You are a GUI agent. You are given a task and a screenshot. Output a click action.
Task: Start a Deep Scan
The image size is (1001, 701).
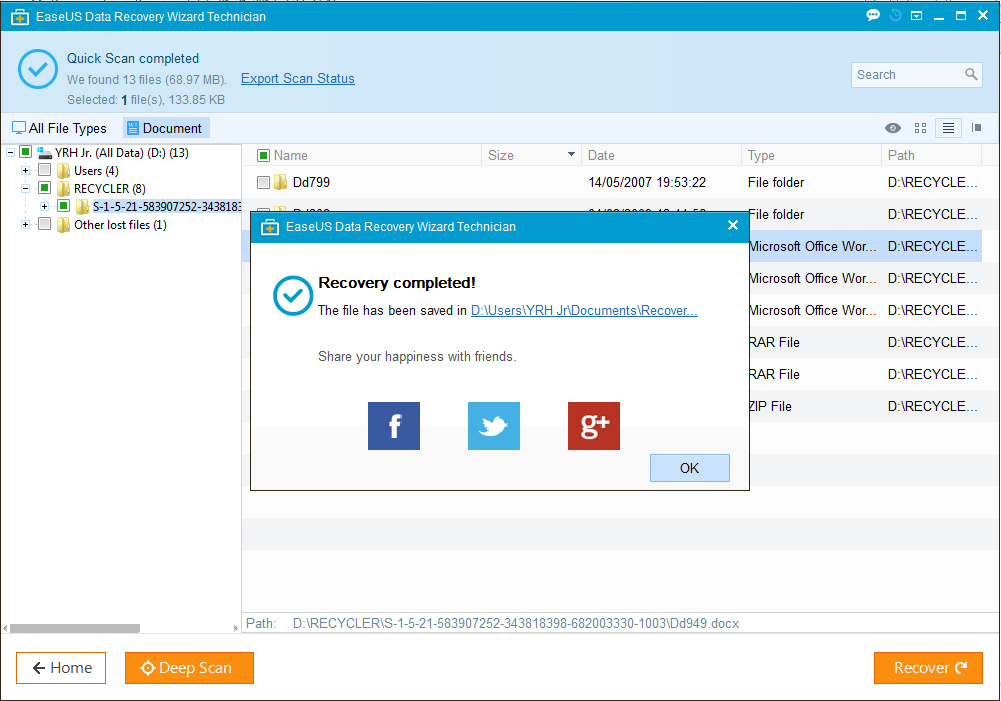coord(189,668)
